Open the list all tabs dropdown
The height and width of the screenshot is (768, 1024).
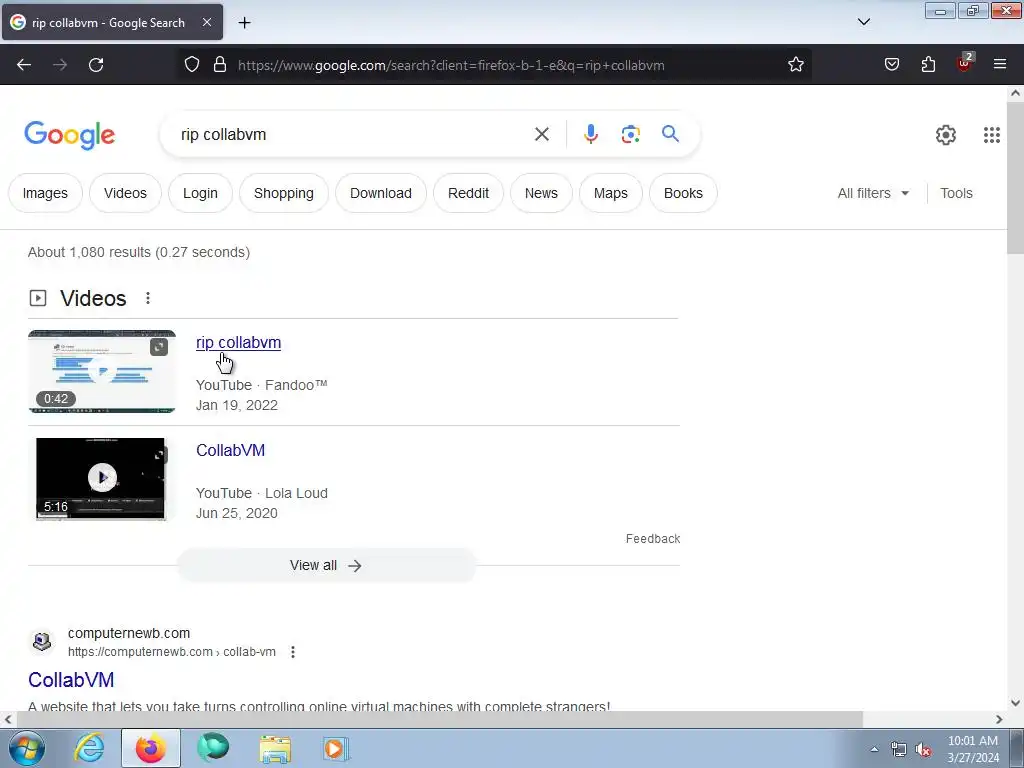(x=863, y=22)
